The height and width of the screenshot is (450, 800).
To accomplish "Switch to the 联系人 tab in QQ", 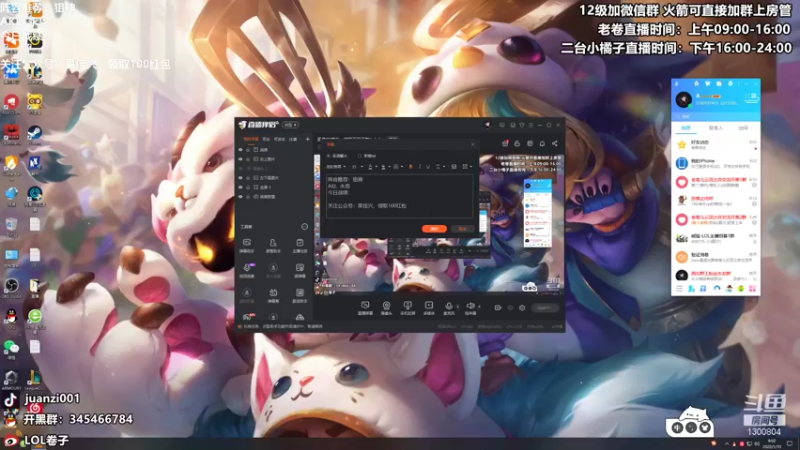I will click(x=715, y=128).
